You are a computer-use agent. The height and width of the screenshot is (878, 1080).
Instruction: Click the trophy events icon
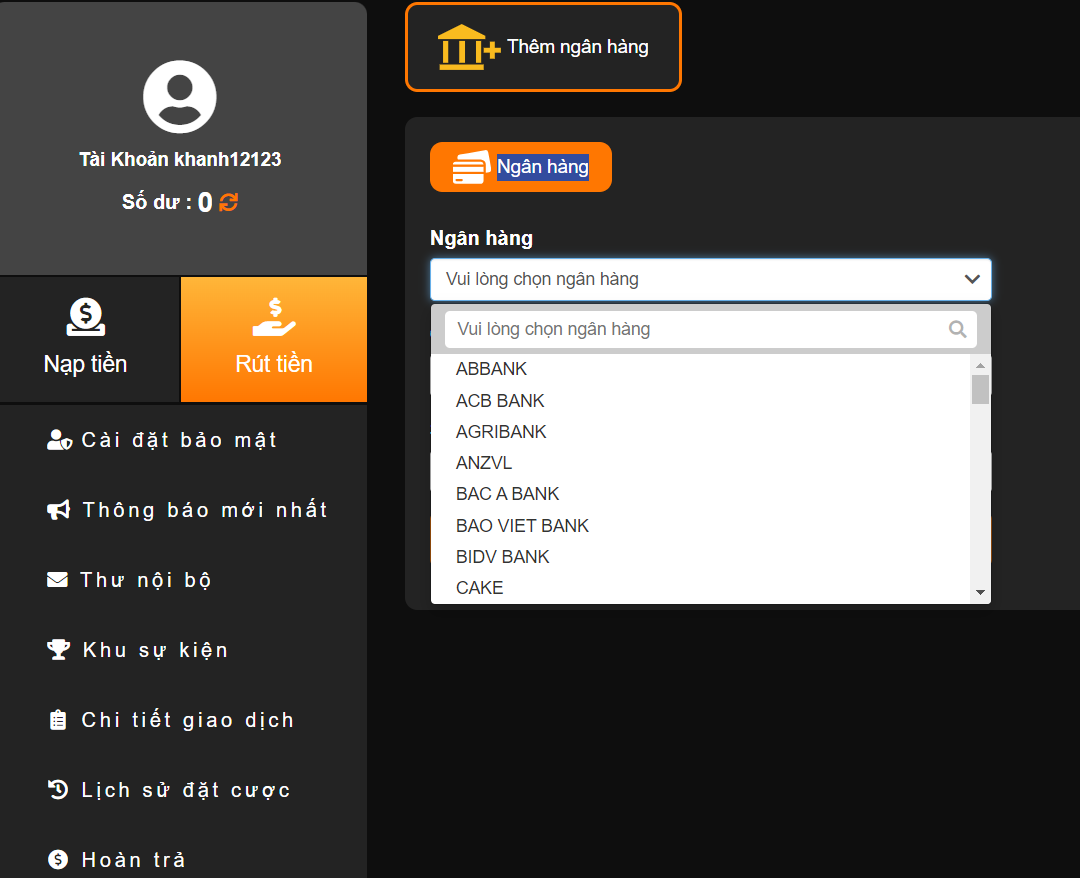[x=59, y=649]
